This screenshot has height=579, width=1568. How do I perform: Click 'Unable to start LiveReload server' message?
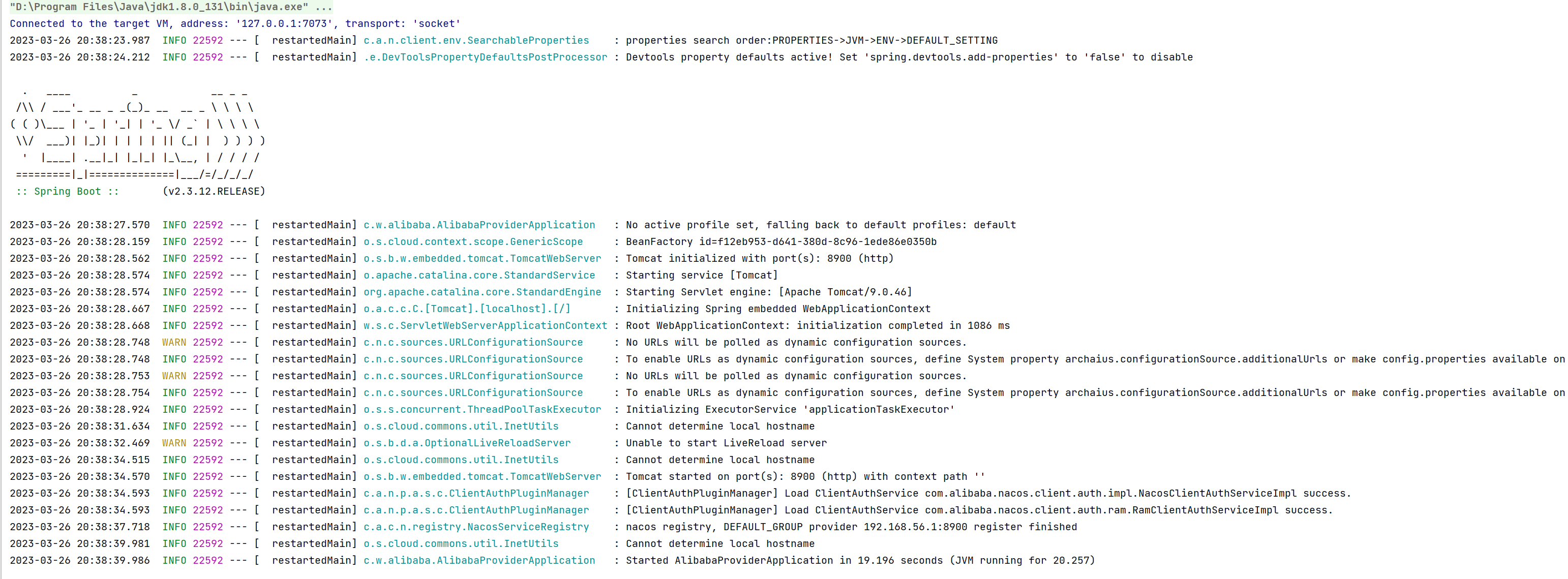(726, 443)
